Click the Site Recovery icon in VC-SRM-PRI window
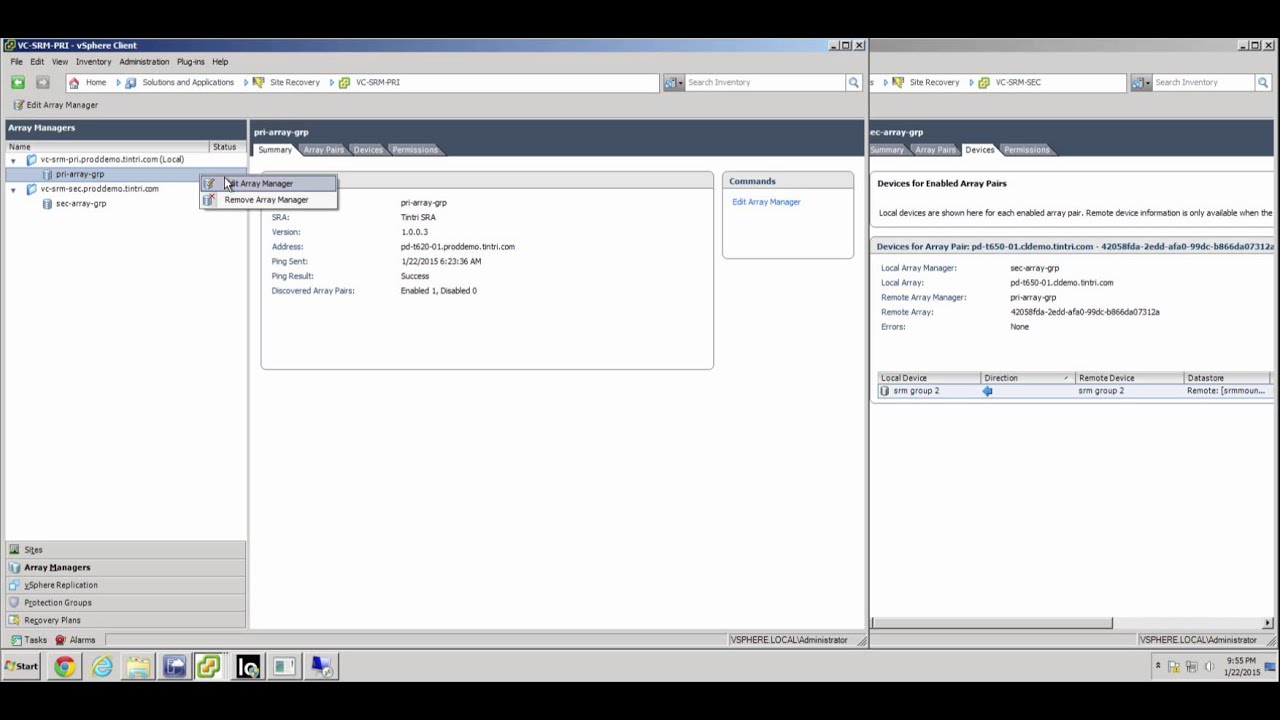 (x=258, y=83)
